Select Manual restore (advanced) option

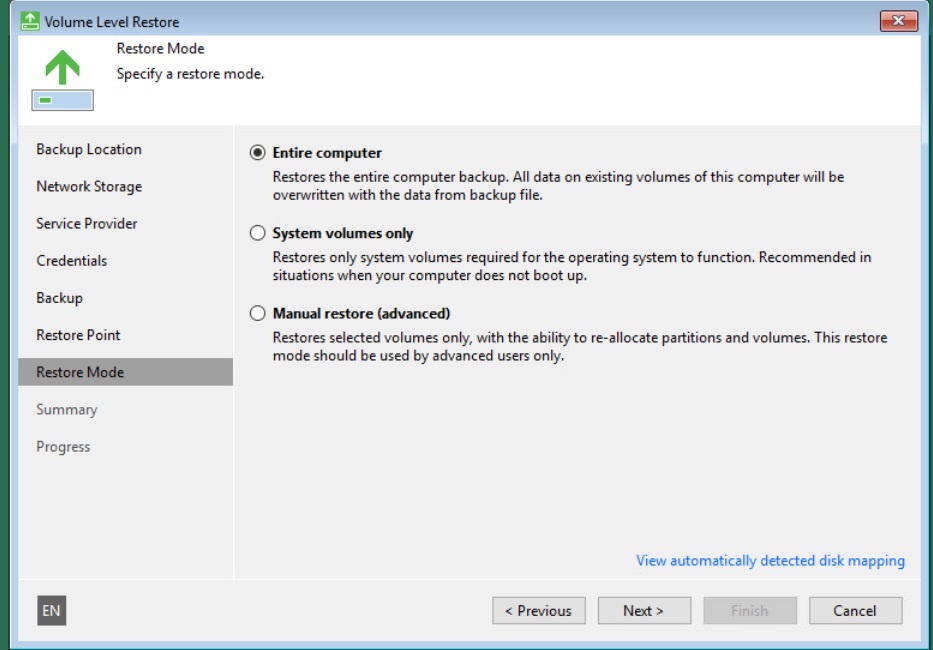(x=258, y=313)
